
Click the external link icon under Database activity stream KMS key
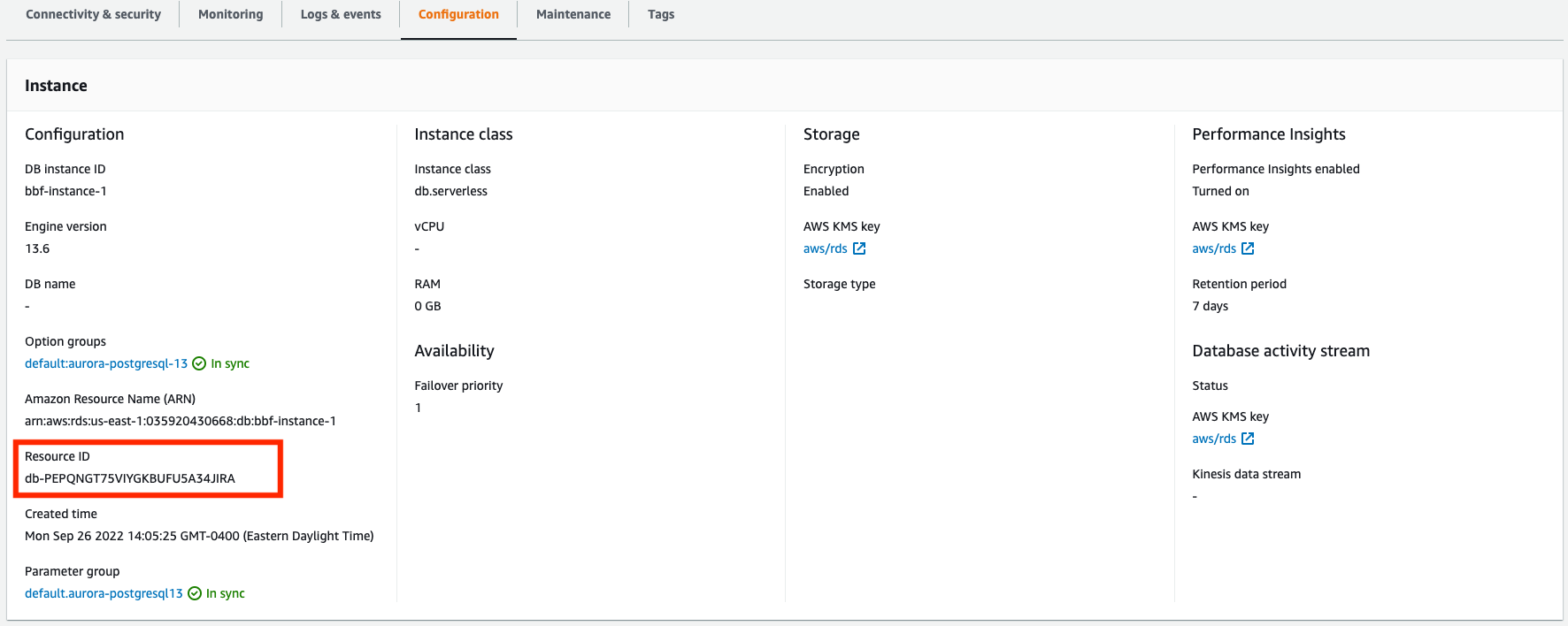[1248, 439]
